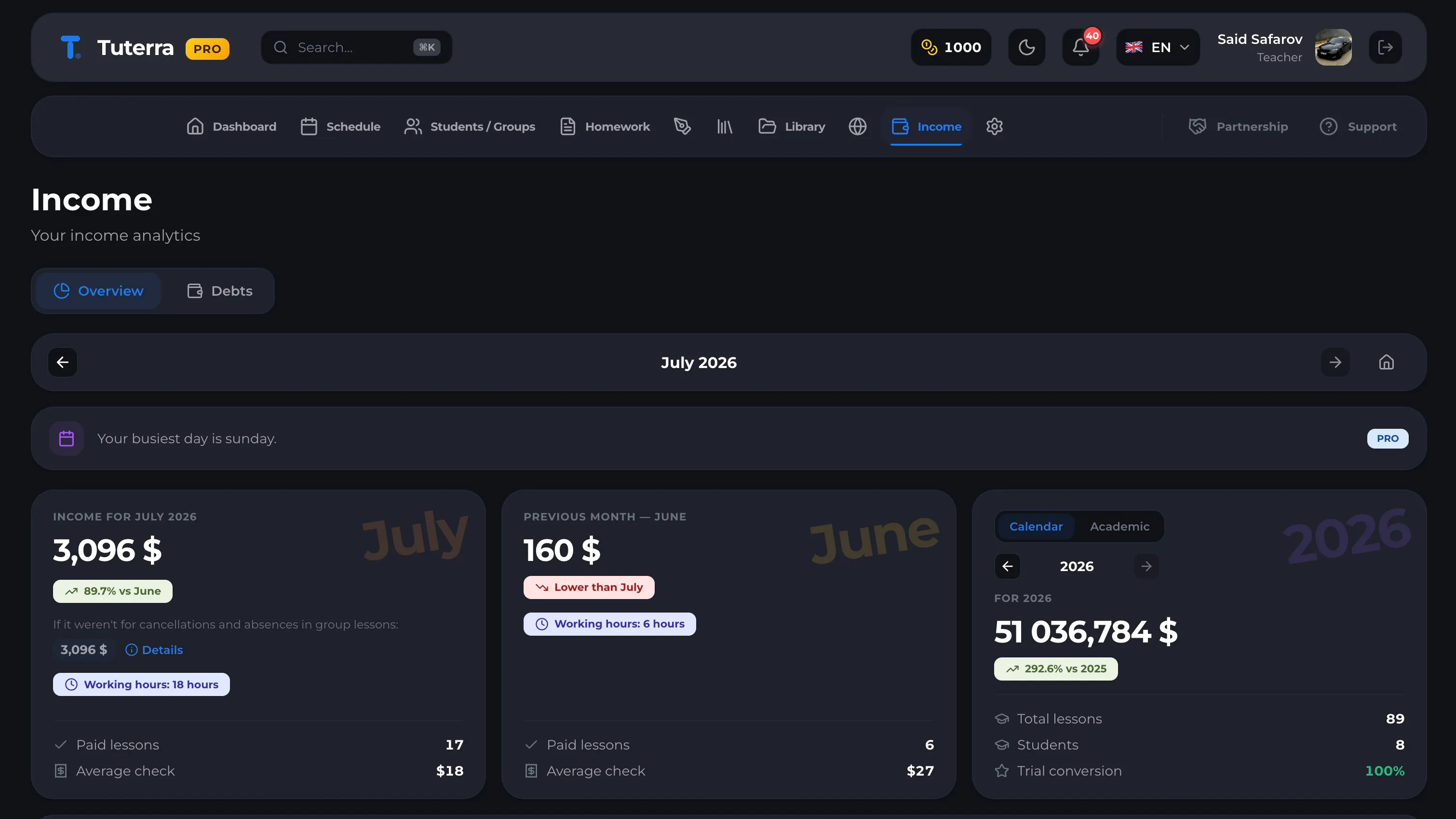Image resolution: width=1456 pixels, height=819 pixels.
Task: Go to previous month from July 2026
Action: click(x=63, y=363)
